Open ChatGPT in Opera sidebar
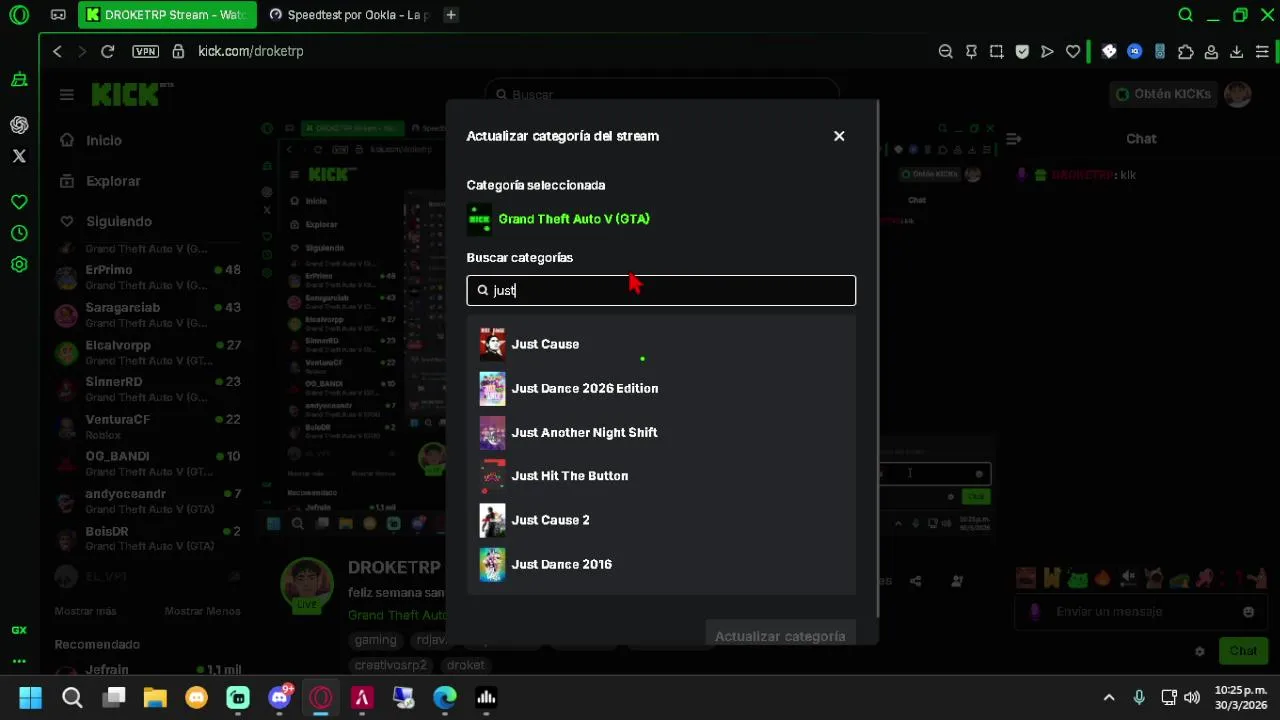 (x=19, y=125)
